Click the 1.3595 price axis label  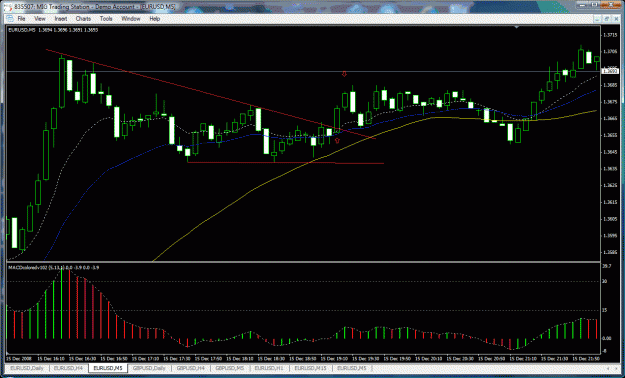[609, 236]
